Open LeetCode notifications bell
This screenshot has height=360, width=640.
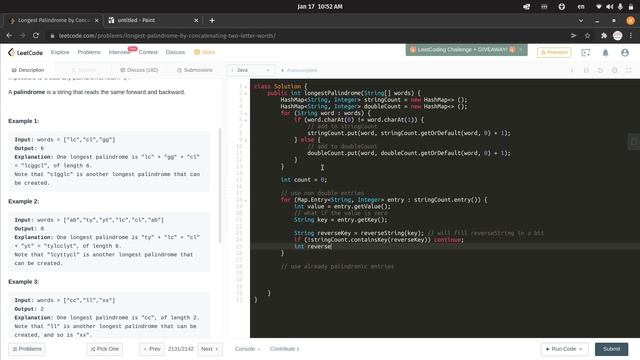(605, 53)
